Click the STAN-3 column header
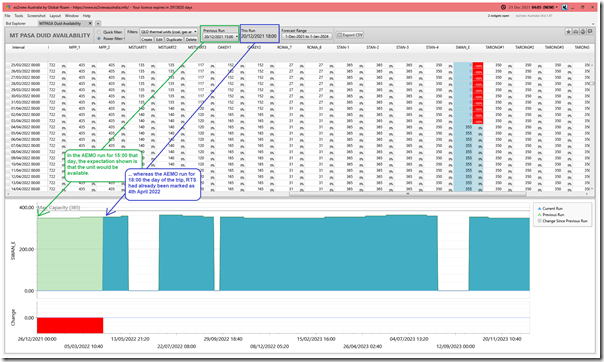This screenshot has height=362, width=604. 402,47
